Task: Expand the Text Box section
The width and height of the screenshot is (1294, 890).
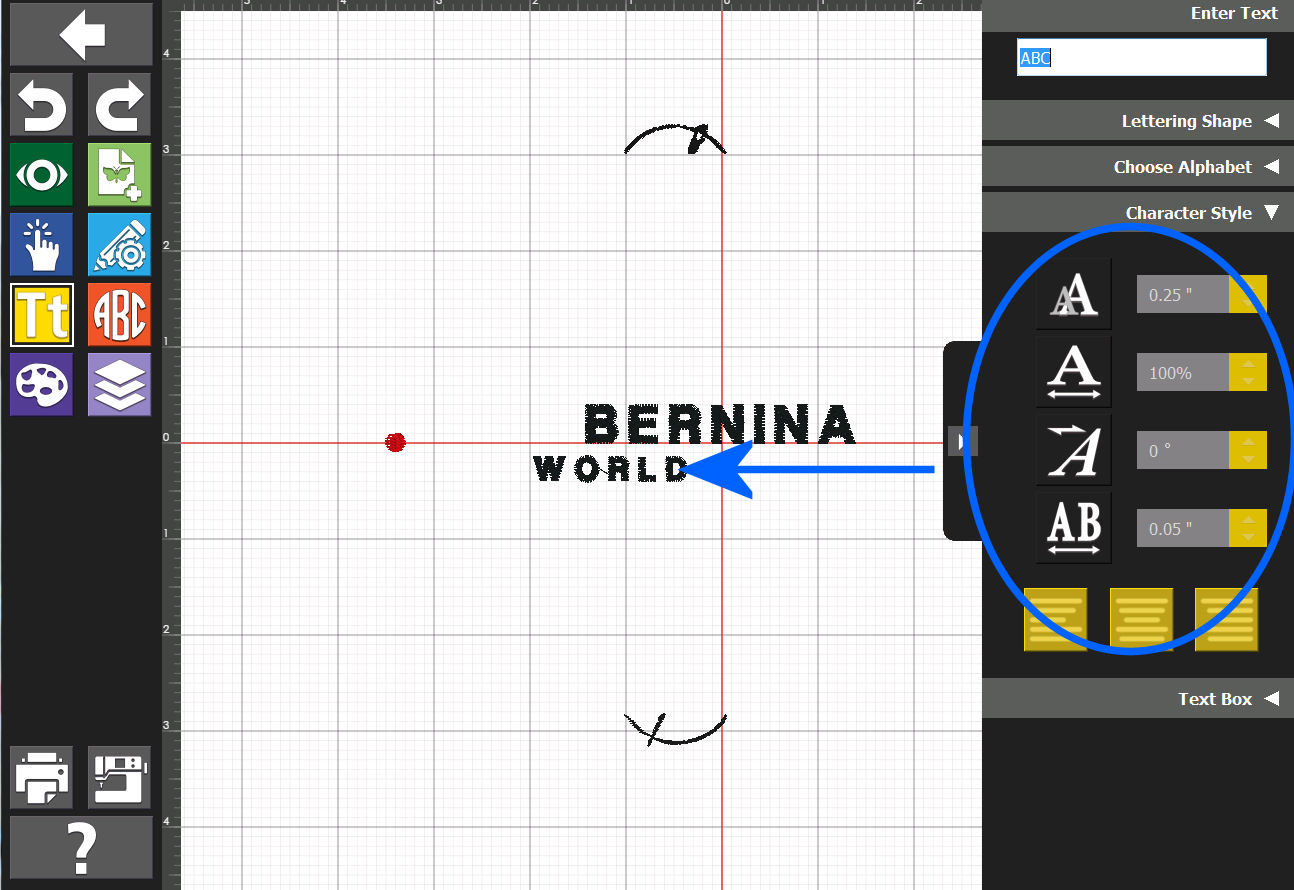Action: (x=1138, y=699)
